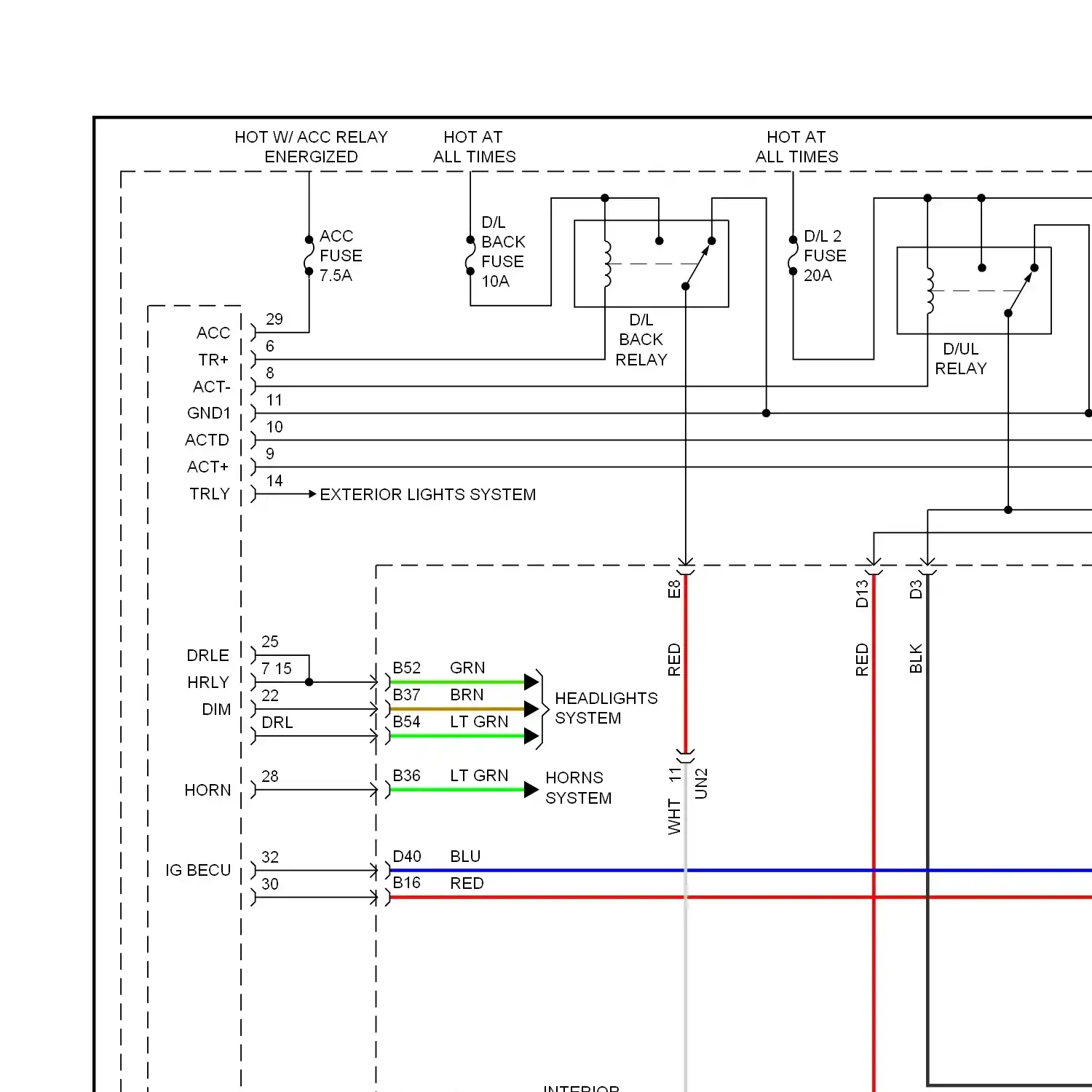The height and width of the screenshot is (1092, 1092).
Task: Click the HEADLIGHTS SYSTEM reference text
Action: point(606,708)
